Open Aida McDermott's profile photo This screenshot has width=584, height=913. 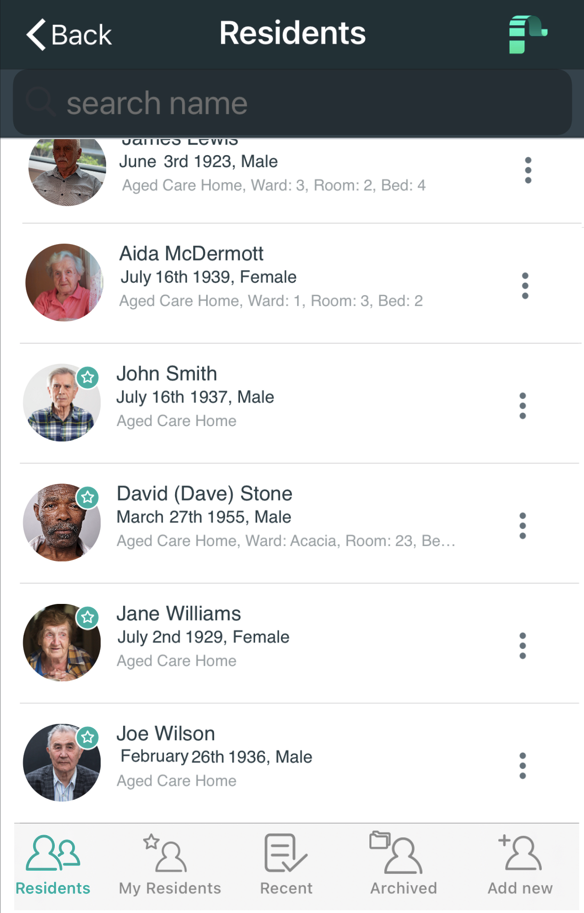click(x=64, y=282)
